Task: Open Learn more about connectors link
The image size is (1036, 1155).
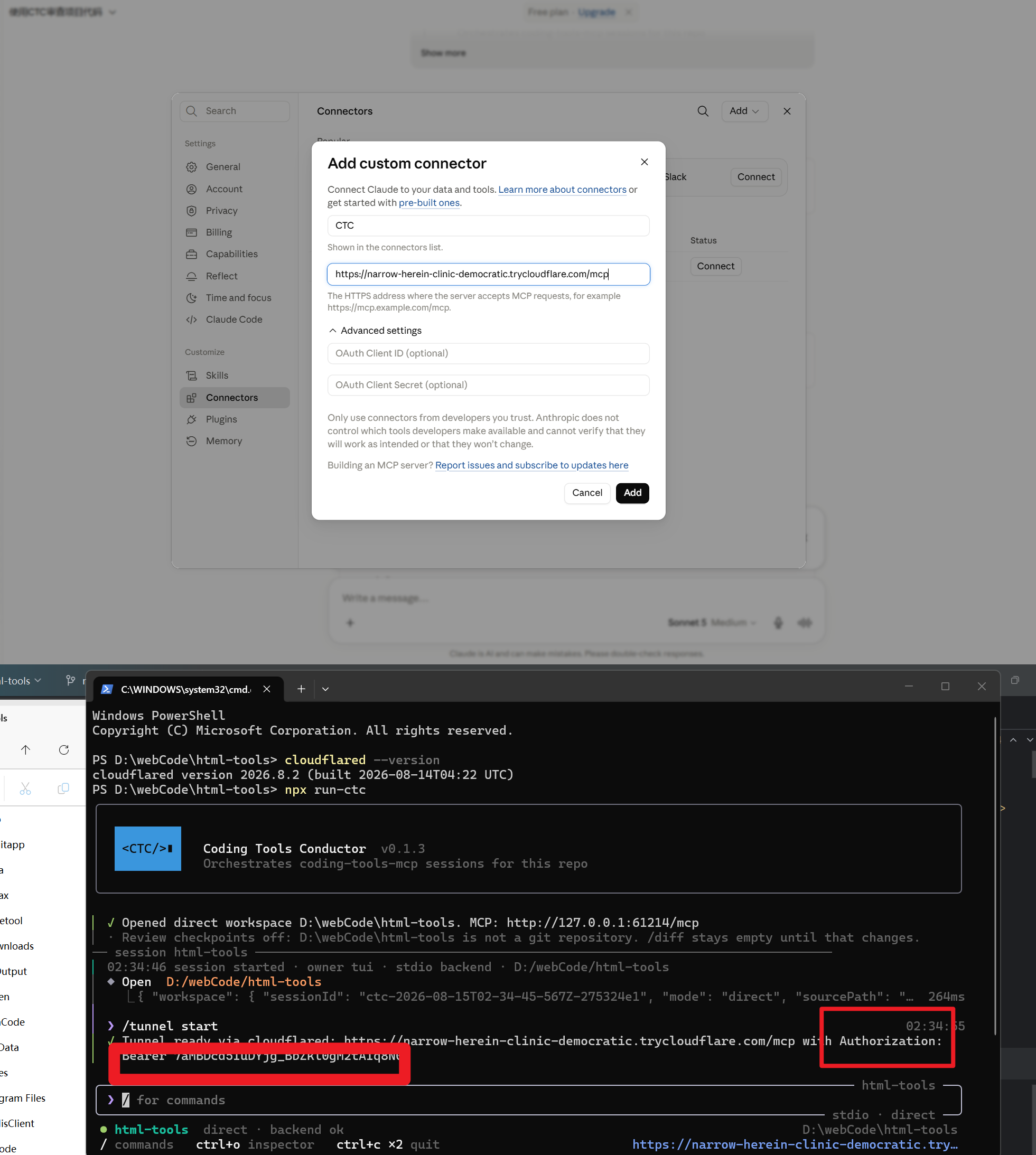Action: 563,190
